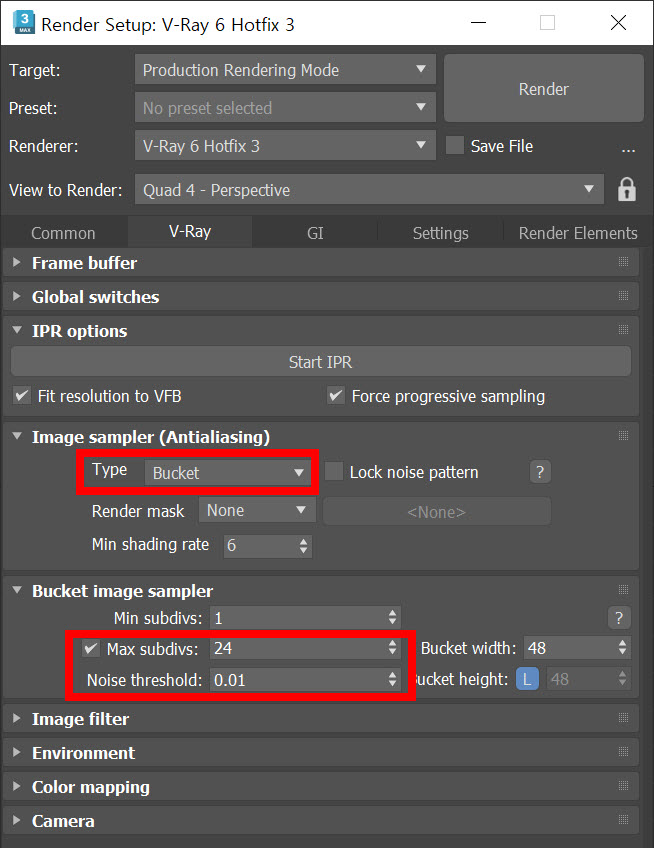Expand the Color mapping rollout
The width and height of the screenshot is (654, 848).
pos(17,786)
